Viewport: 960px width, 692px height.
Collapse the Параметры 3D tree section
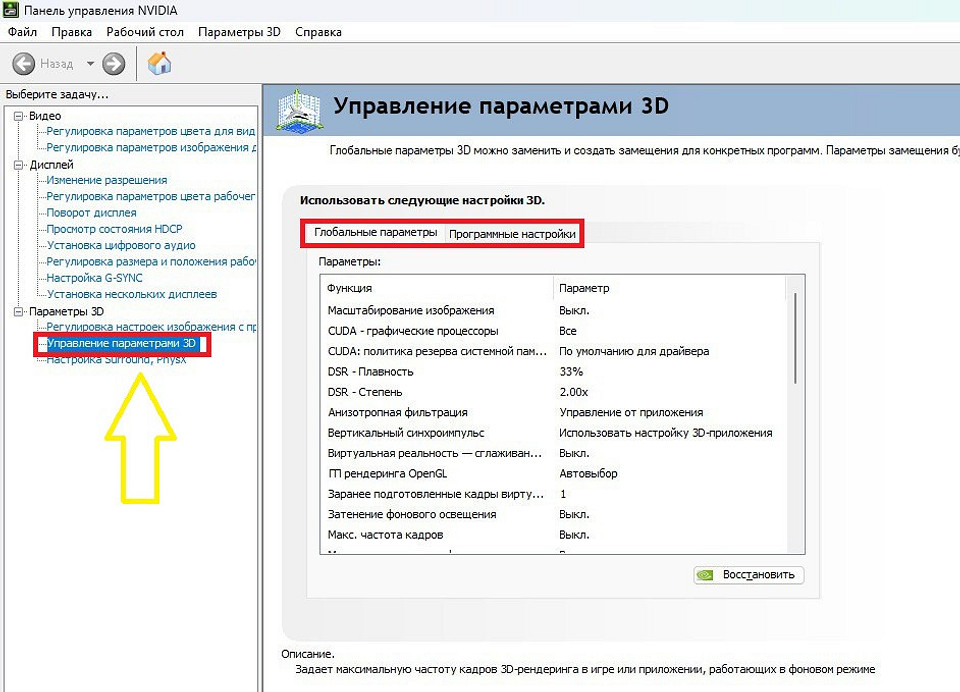coord(18,311)
